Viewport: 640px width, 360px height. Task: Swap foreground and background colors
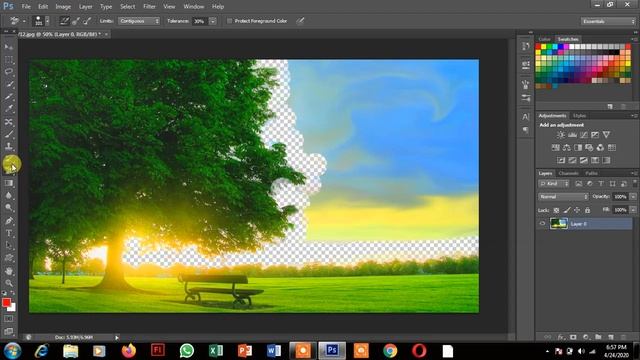13,293
